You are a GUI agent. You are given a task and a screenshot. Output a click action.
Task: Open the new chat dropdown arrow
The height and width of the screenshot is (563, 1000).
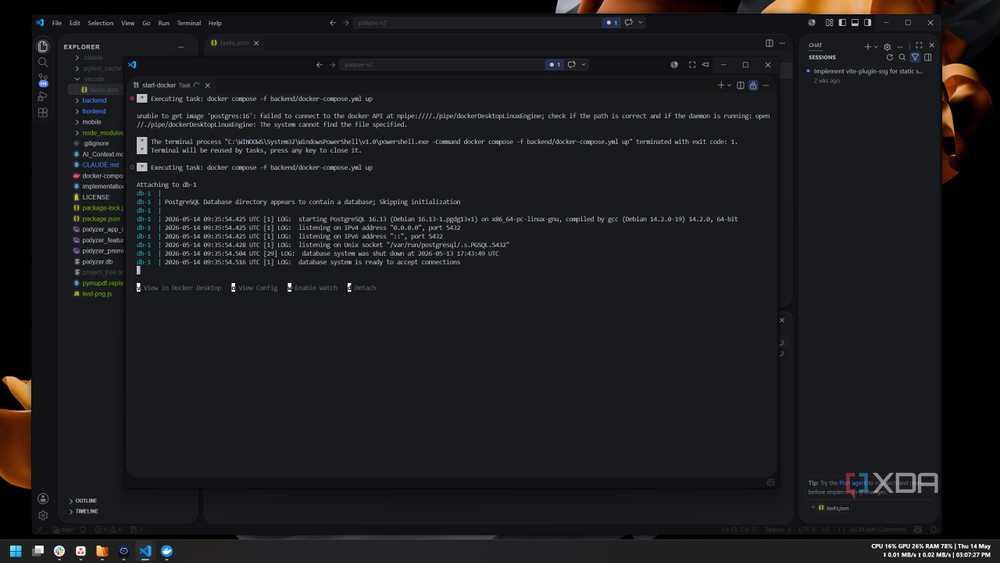pos(876,46)
